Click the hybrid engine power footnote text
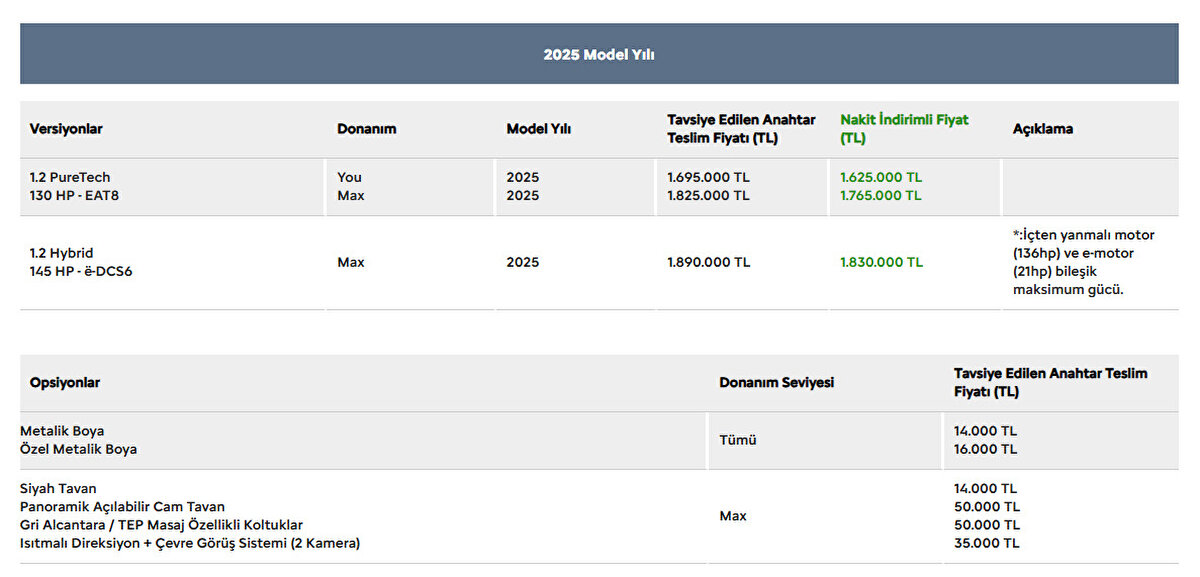Screen dimensions: 1200x577 click(x=1083, y=262)
